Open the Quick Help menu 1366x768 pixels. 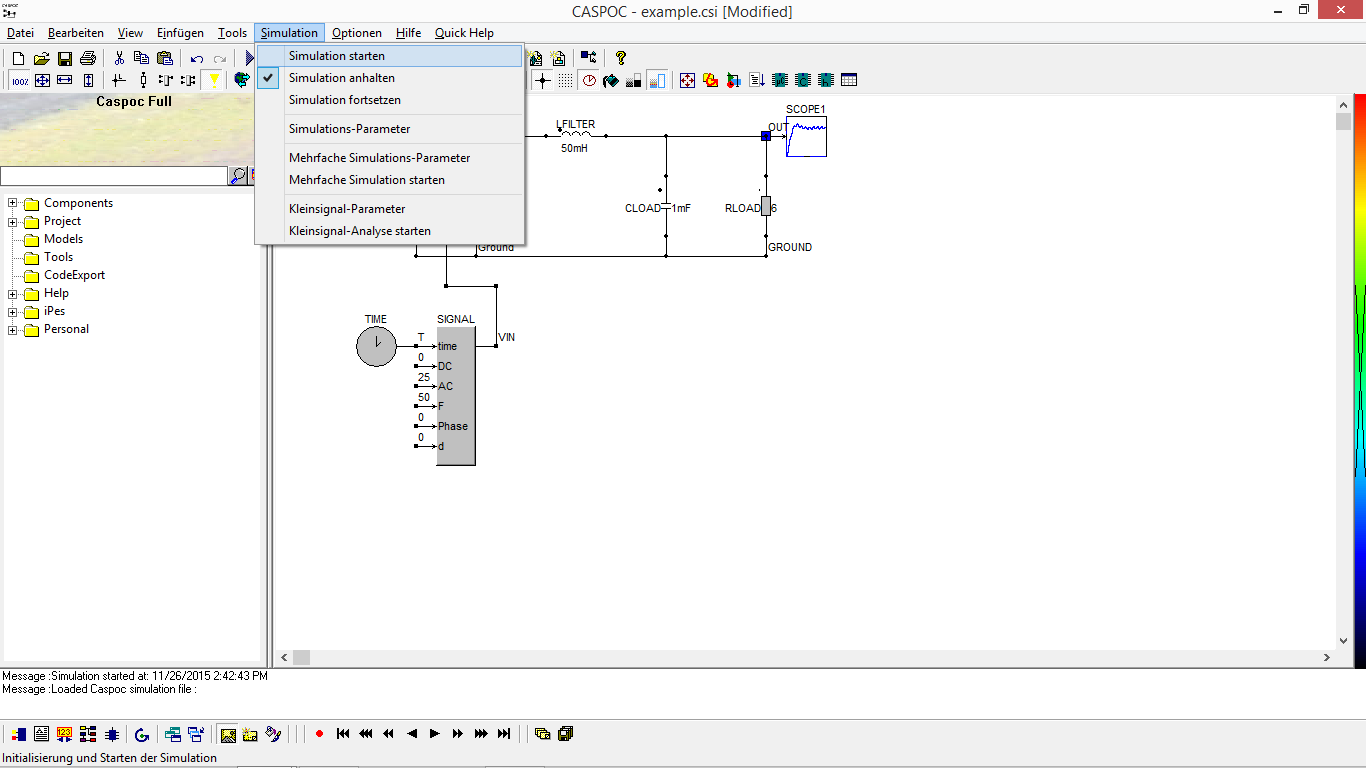[x=464, y=33]
